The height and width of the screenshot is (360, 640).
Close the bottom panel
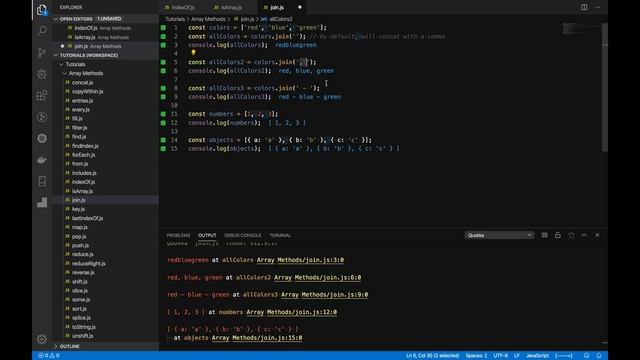click(x=597, y=235)
